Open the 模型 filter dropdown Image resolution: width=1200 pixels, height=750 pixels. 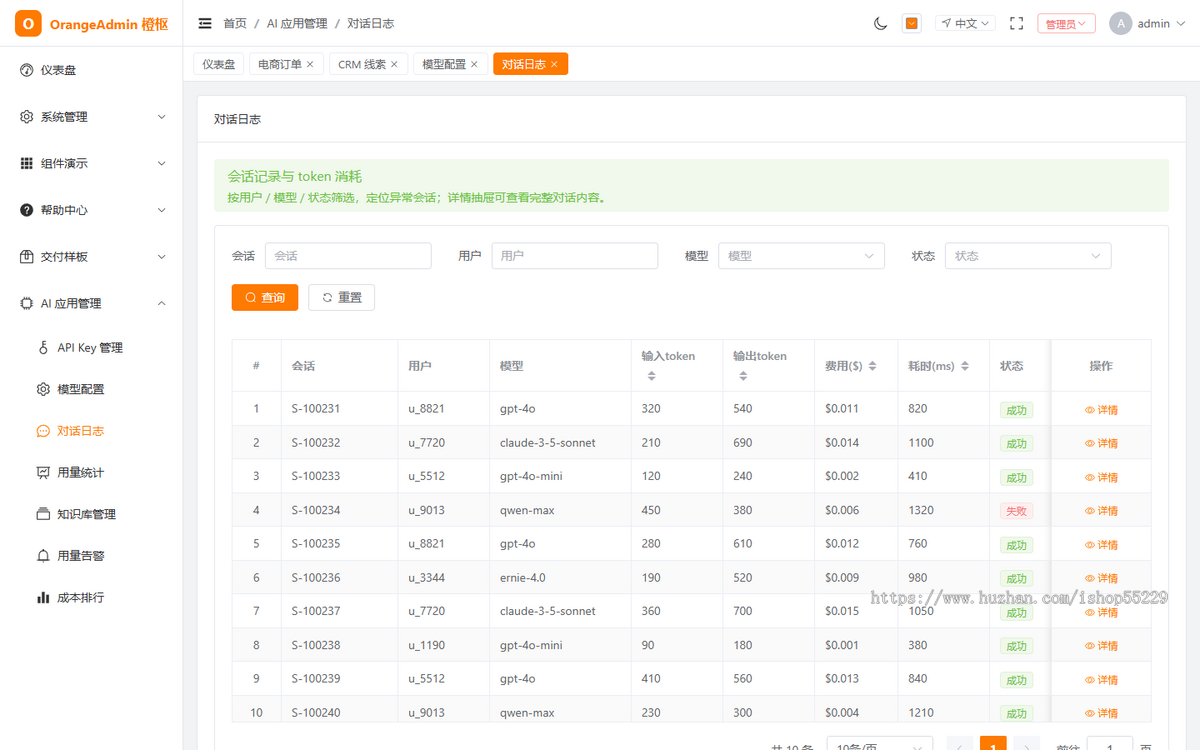pos(801,256)
